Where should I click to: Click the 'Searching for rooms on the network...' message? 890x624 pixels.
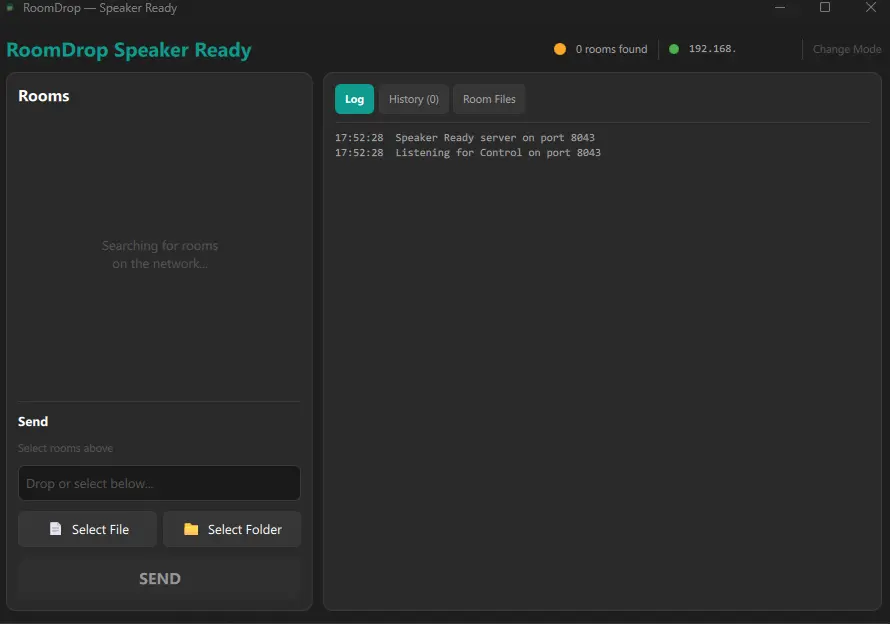[159, 254]
